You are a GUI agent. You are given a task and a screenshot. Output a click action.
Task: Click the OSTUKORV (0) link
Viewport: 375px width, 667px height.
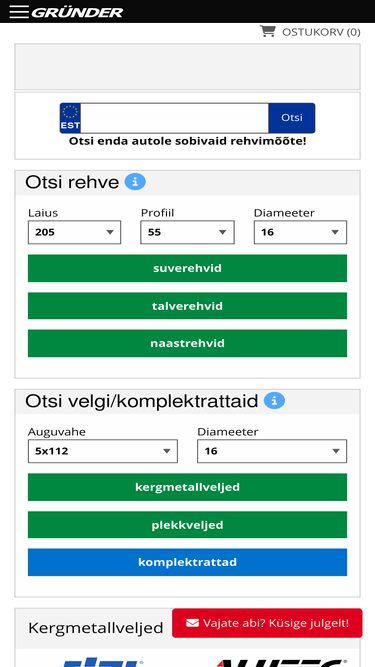point(321,32)
